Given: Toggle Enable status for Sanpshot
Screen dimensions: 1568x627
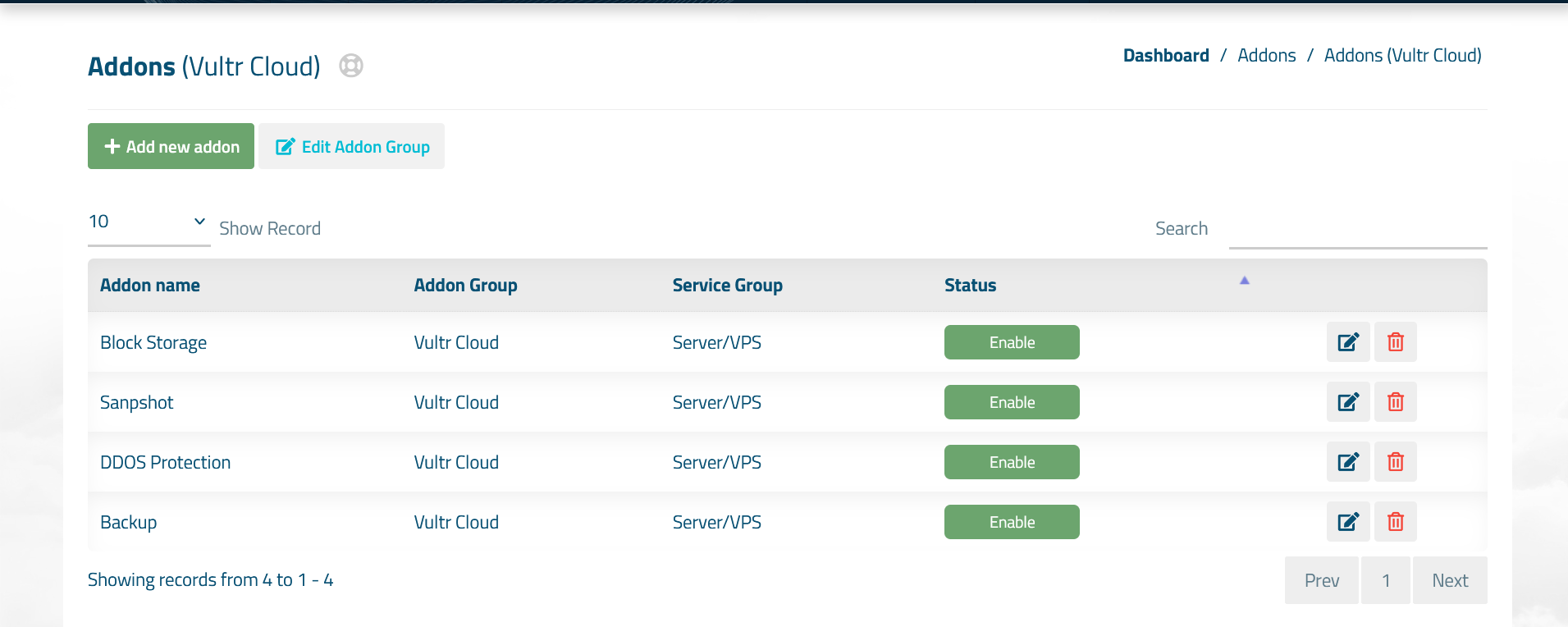Looking at the screenshot, I should click(1012, 402).
